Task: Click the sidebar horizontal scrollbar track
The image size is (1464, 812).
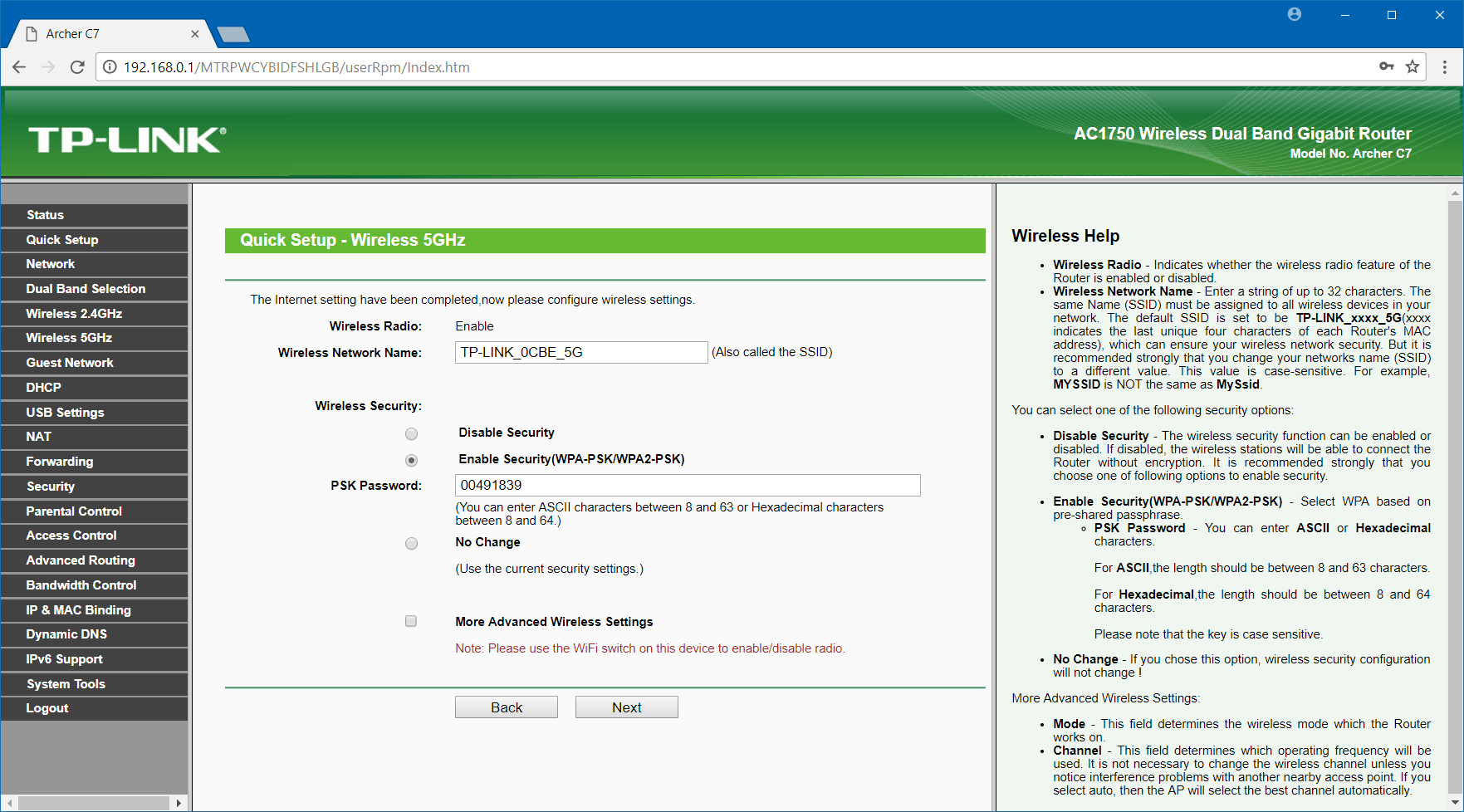Action: click(94, 803)
